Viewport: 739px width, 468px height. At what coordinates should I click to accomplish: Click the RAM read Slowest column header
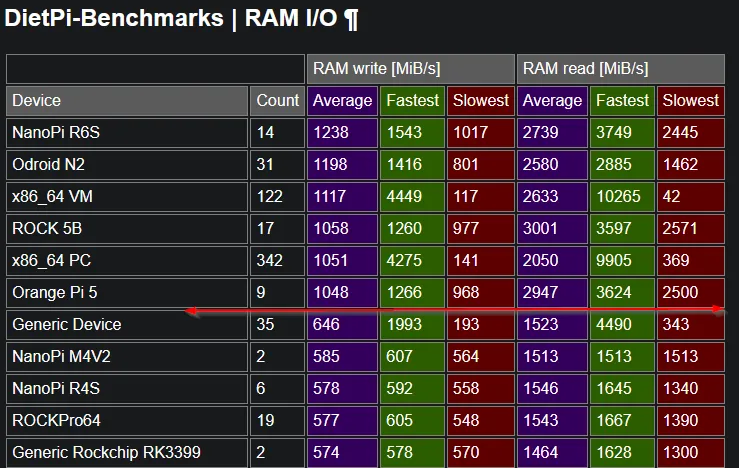pyautogui.click(x=690, y=100)
